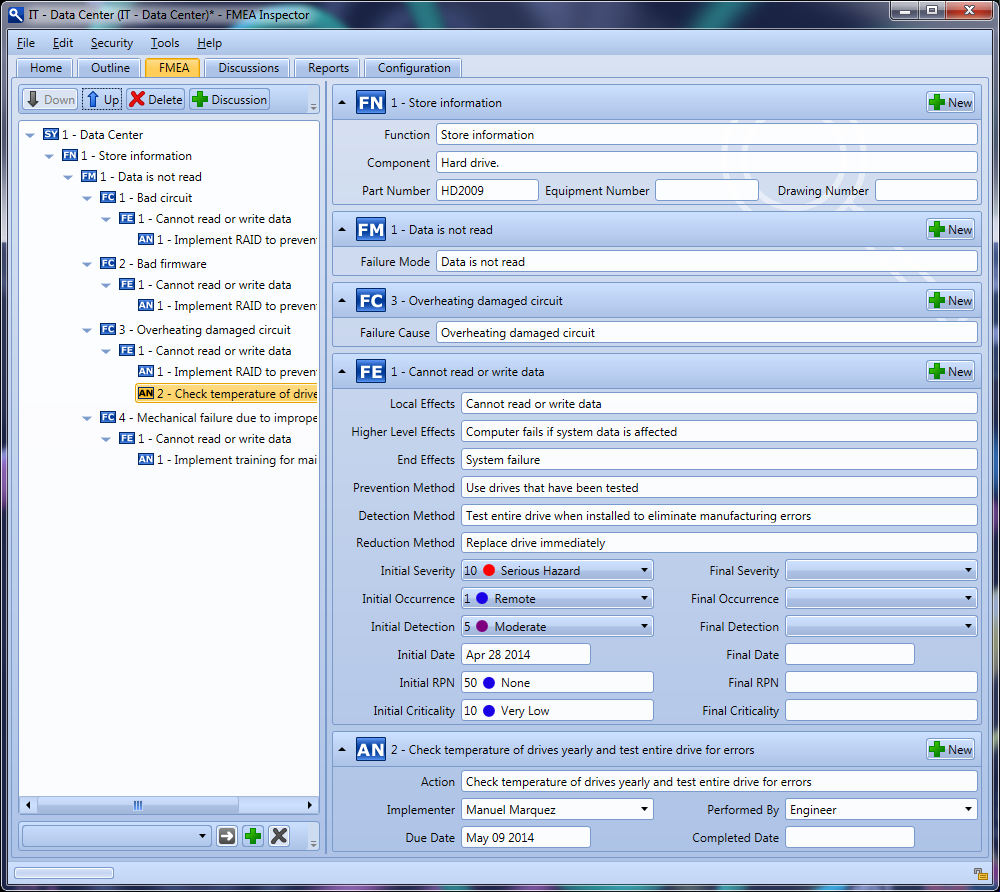Click the X icon below the tree

tap(279, 836)
